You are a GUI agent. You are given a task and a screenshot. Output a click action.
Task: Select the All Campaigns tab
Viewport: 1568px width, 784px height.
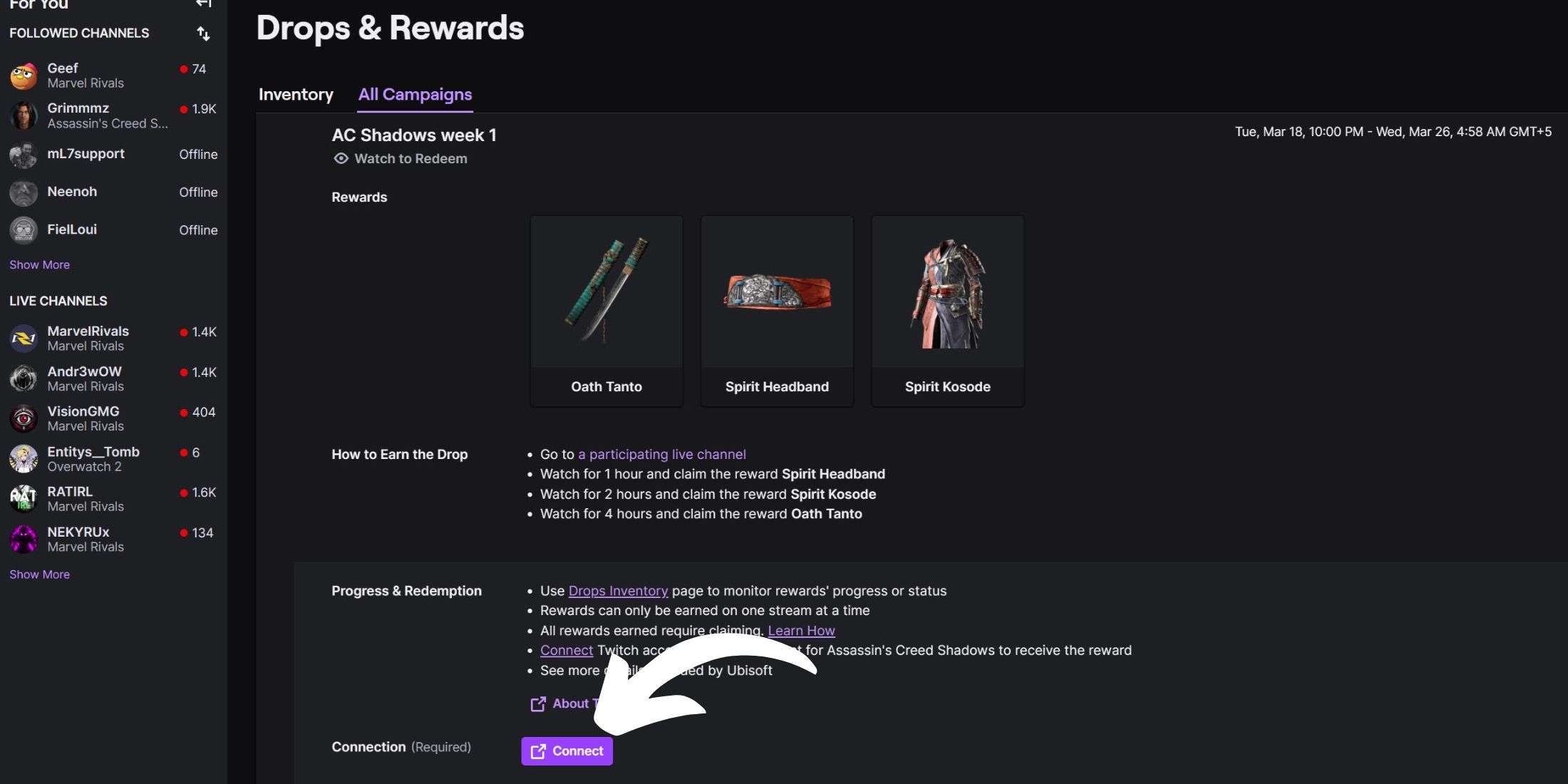(415, 95)
